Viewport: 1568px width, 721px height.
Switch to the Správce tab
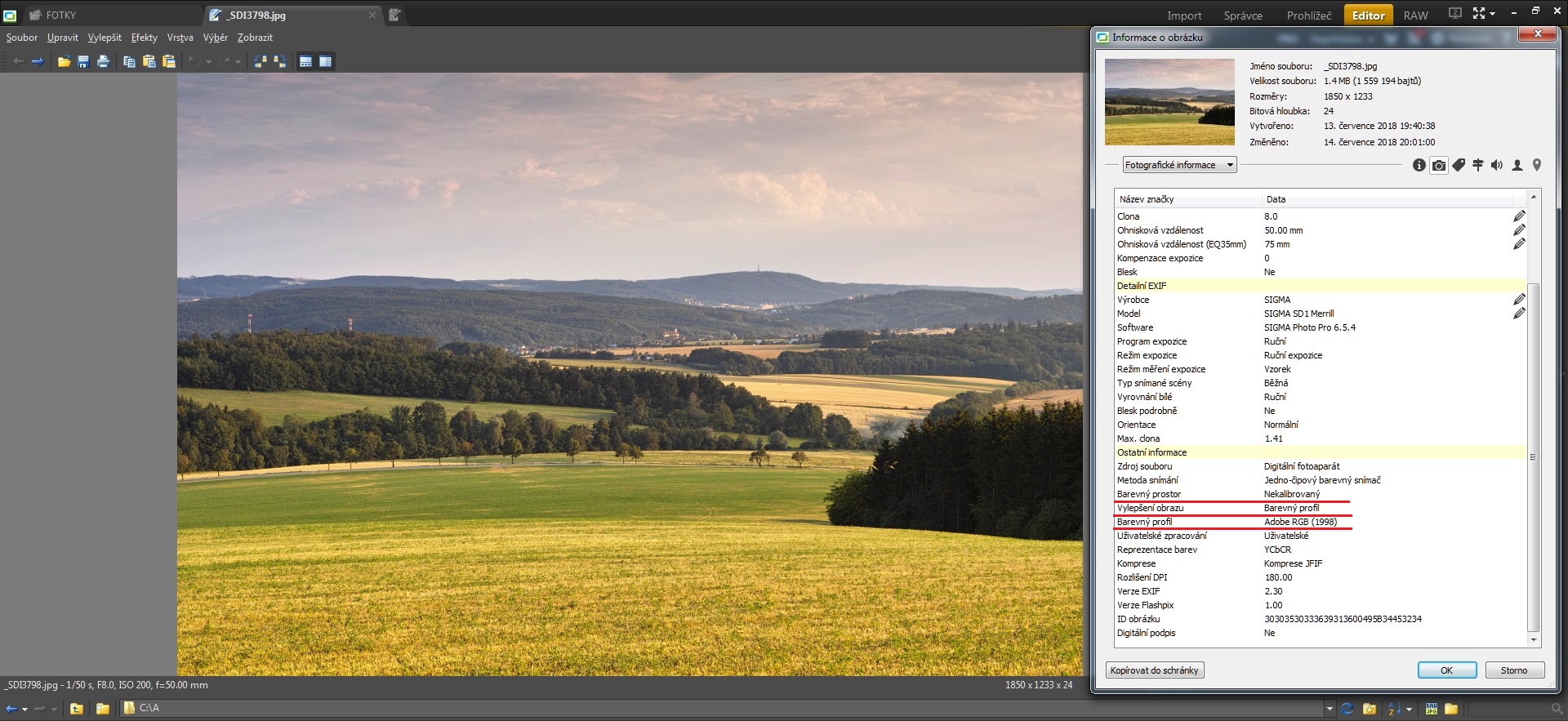pos(1242,16)
